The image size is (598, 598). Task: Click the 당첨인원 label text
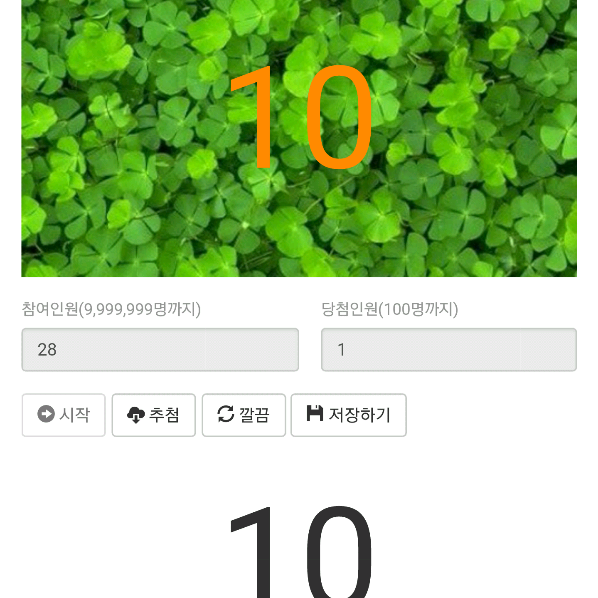[x=350, y=309]
